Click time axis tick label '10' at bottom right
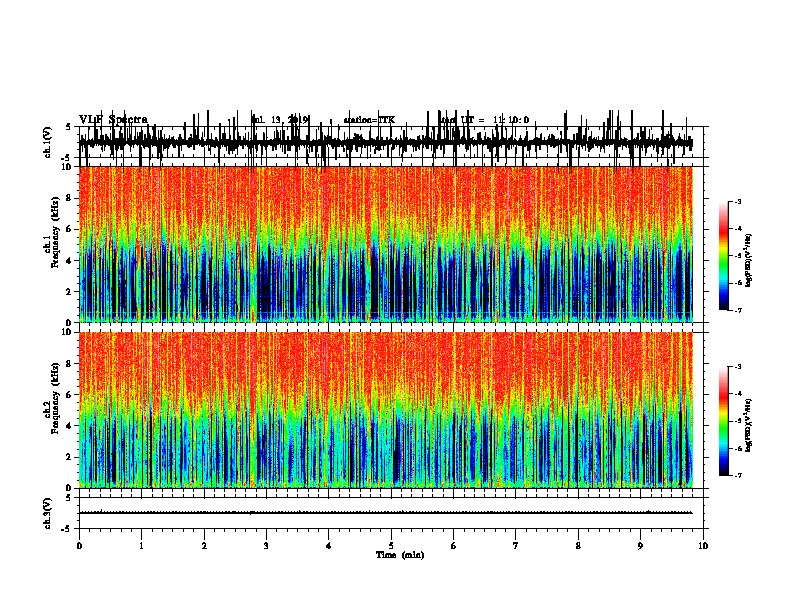The image size is (792, 612). tap(703, 546)
